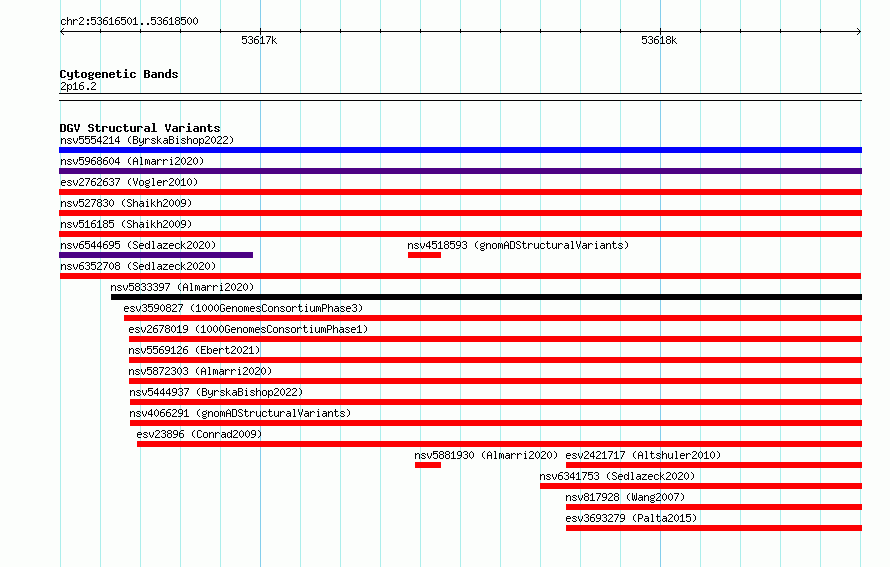Open esv2421717 (Altshuler2010) label
890x567 pixels.
tap(643, 455)
